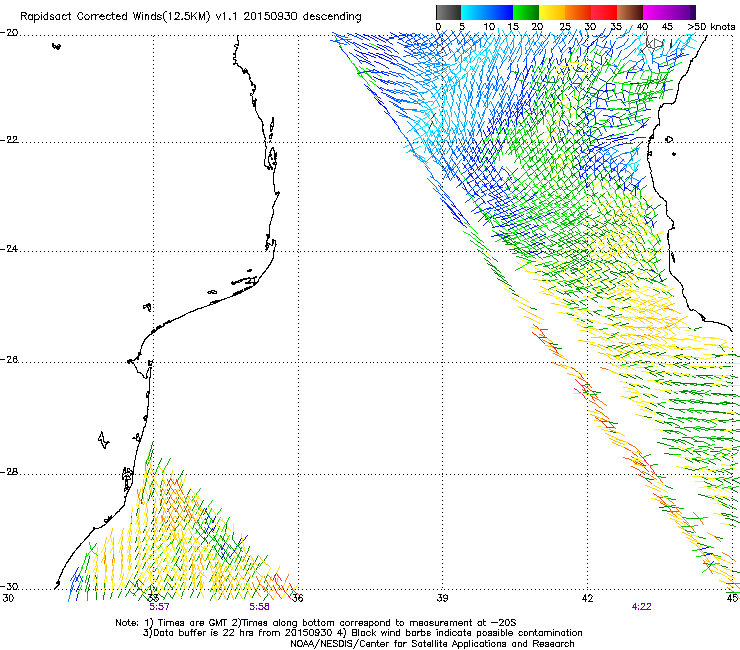This screenshot has width=740, height=650.
Task: Click the '36' longitude axis label
Action: (x=298, y=598)
